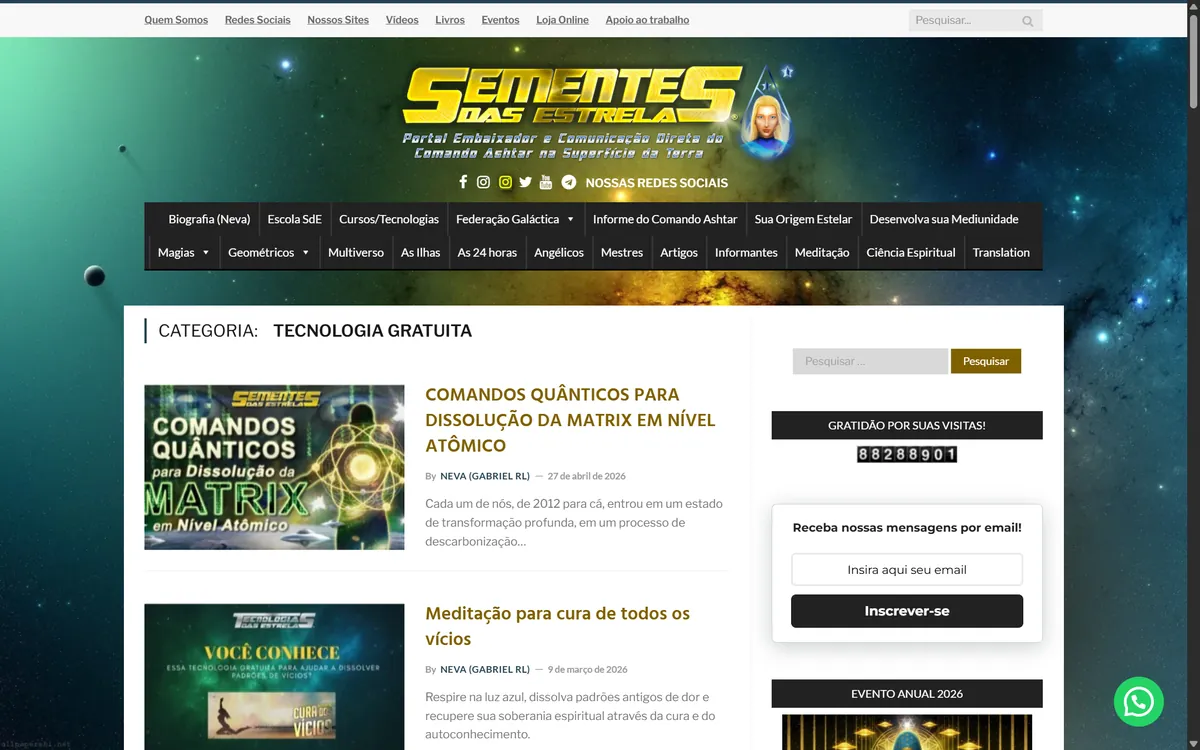Open the Escola SdE menu item

tap(295, 219)
